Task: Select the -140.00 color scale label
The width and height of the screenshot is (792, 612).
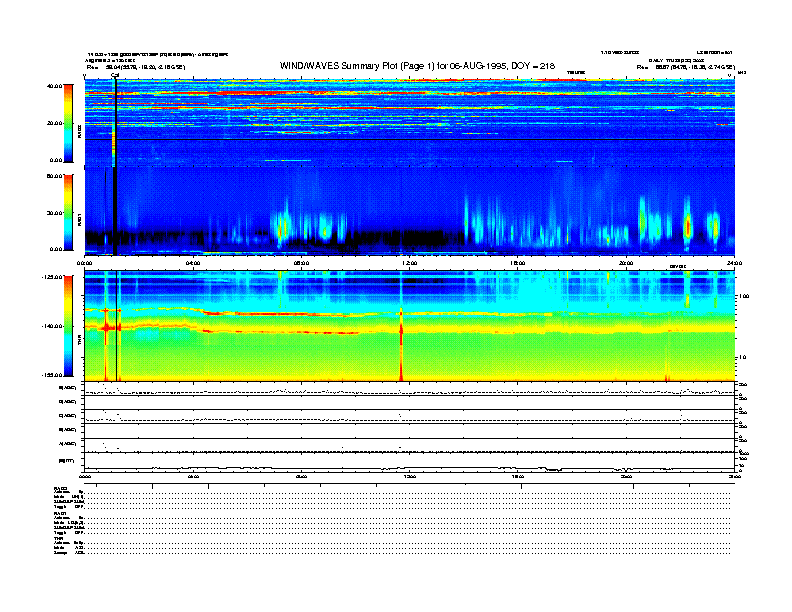Action: click(52, 326)
